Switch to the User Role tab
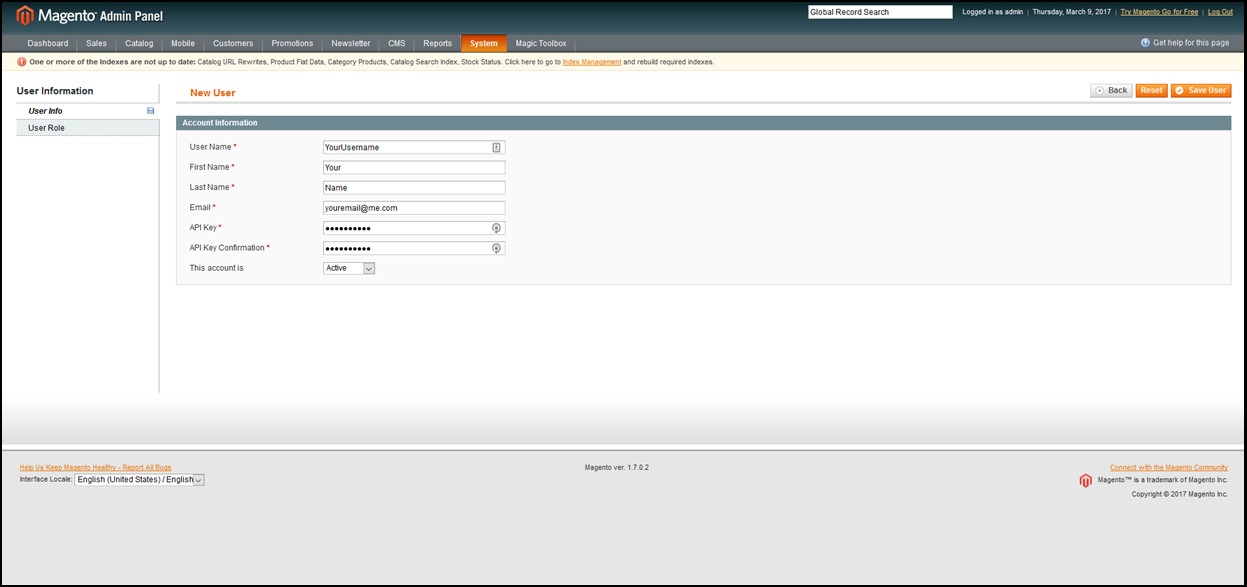Viewport: 1247px width, 587px height. (47, 128)
